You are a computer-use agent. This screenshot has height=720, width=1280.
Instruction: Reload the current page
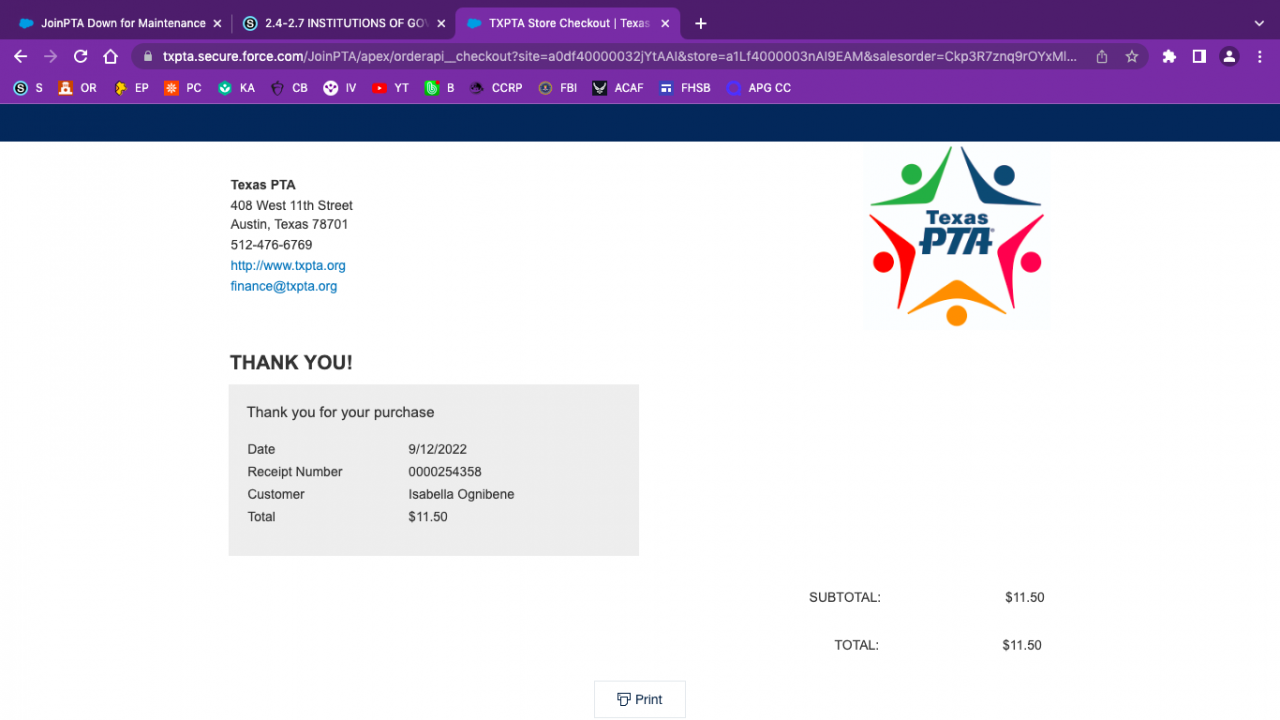point(81,57)
